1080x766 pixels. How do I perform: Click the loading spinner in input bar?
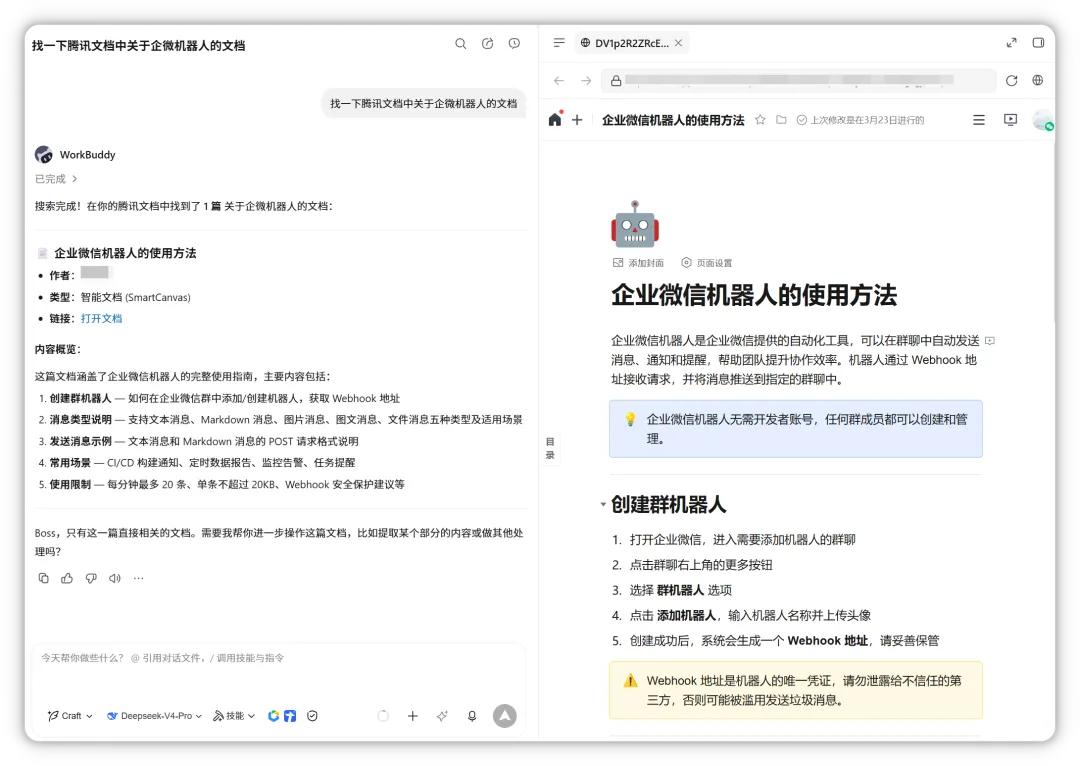[383, 716]
